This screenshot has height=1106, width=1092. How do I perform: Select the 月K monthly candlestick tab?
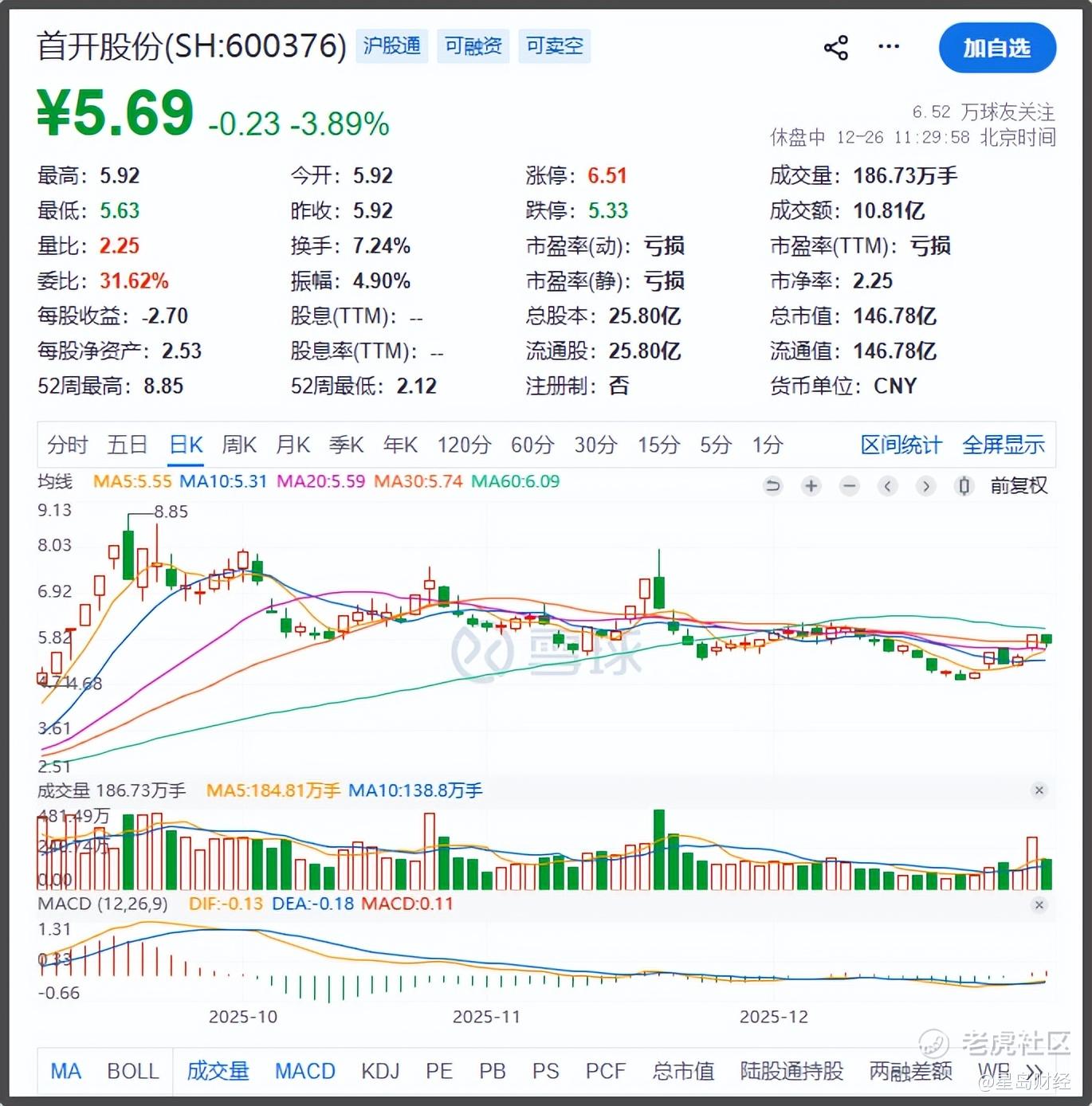click(293, 445)
